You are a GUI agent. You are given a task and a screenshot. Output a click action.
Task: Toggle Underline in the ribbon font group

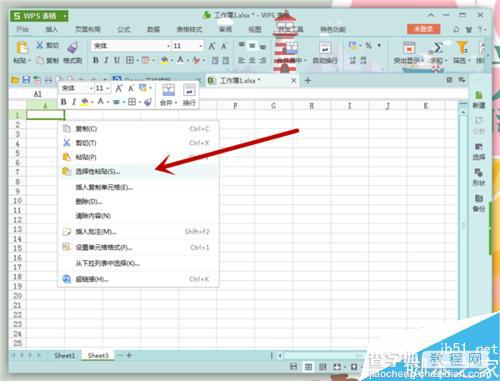[117, 60]
